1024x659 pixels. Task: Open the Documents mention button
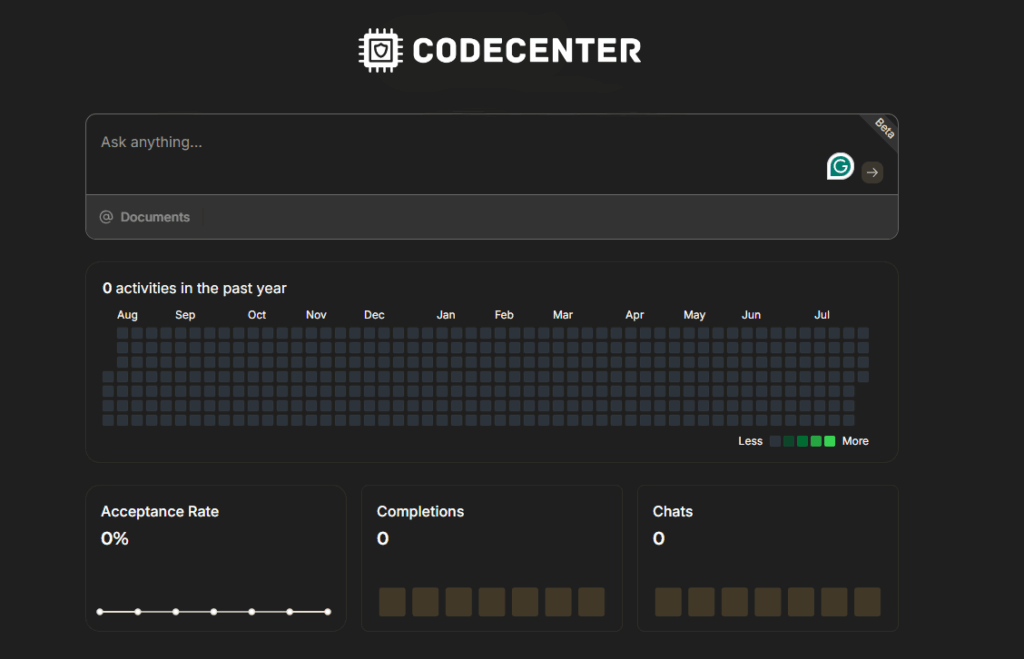pyautogui.click(x=145, y=217)
